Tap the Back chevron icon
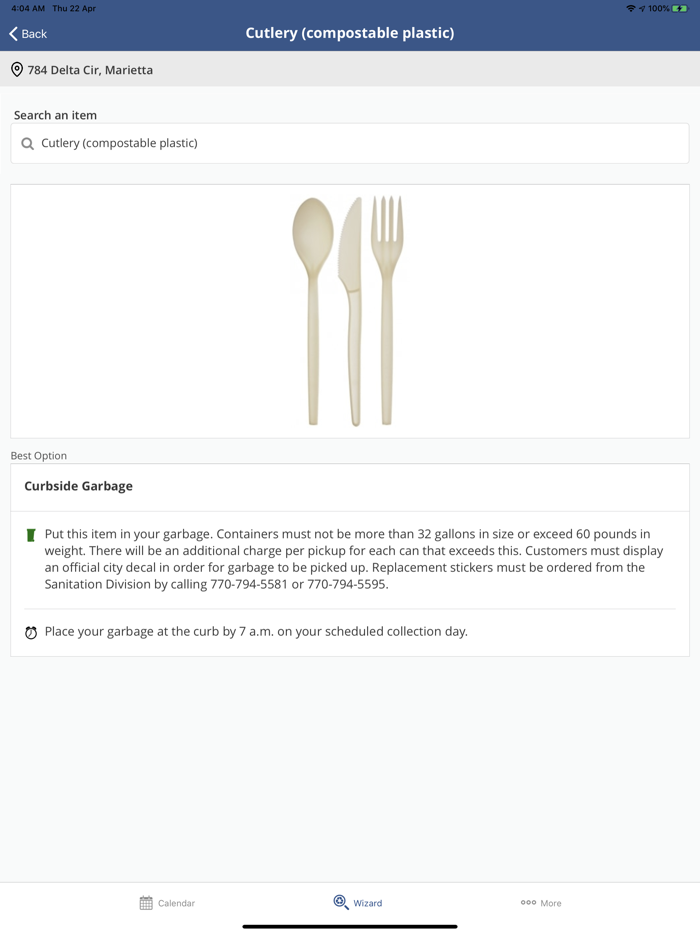 (x=14, y=34)
